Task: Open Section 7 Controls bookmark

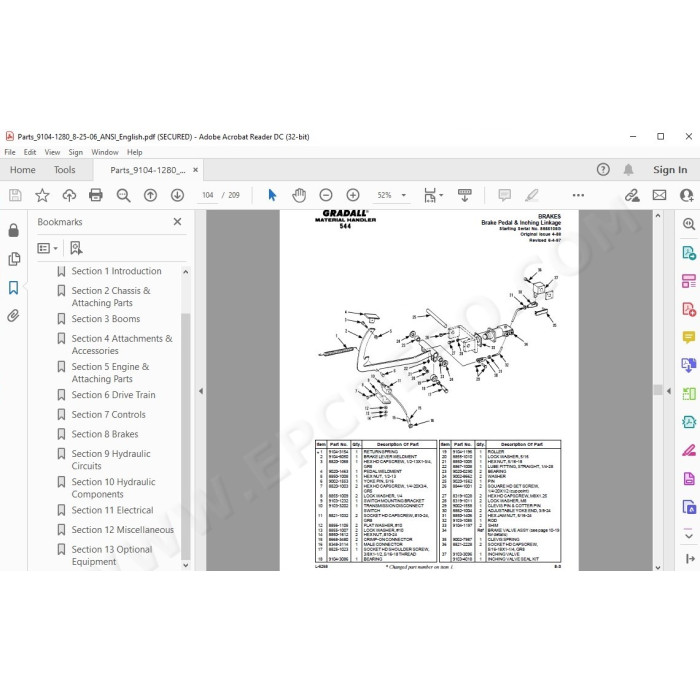Action: (108, 414)
